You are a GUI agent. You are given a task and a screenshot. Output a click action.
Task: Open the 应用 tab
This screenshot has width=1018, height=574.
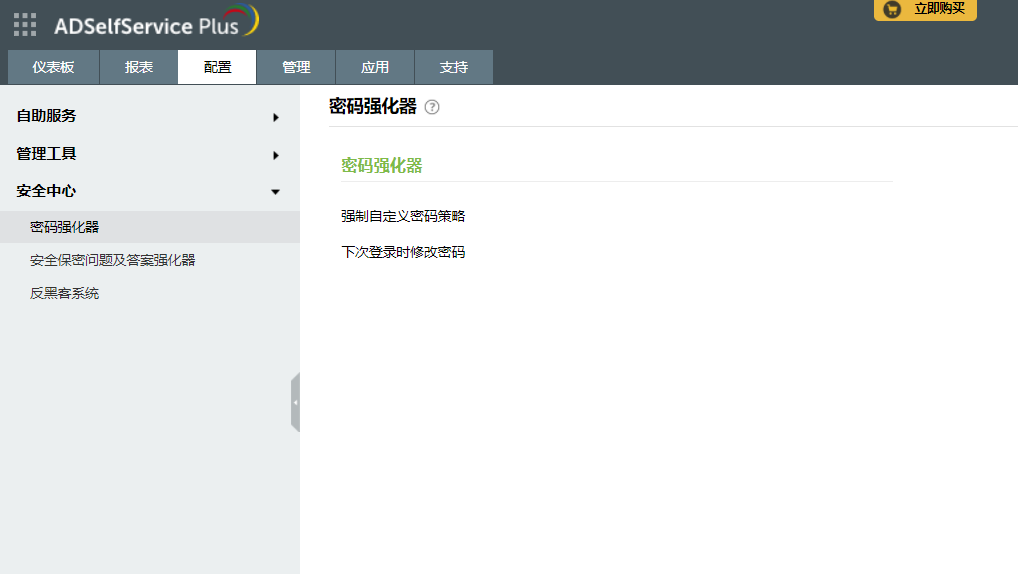point(375,67)
